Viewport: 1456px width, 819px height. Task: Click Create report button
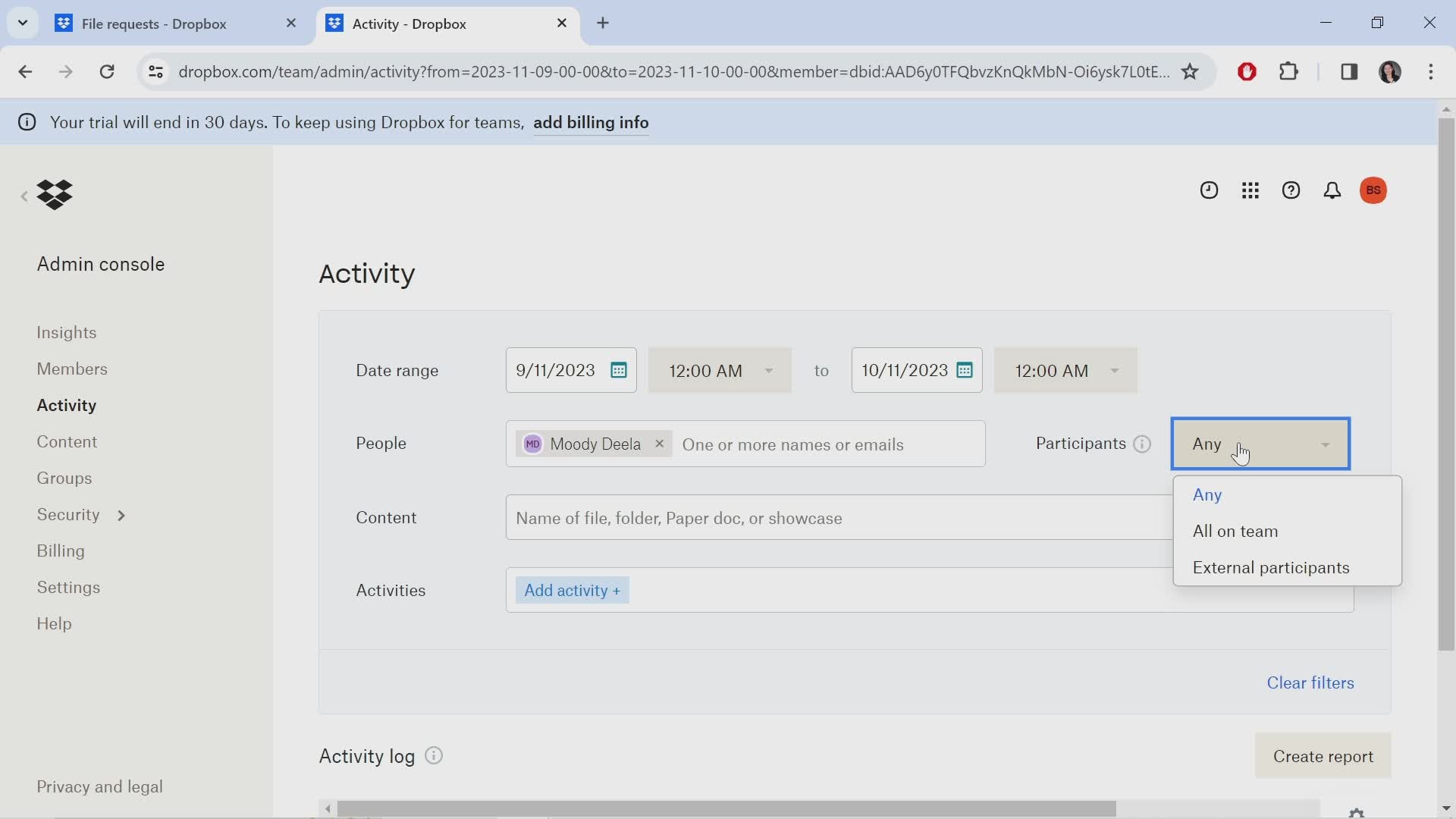(x=1323, y=756)
